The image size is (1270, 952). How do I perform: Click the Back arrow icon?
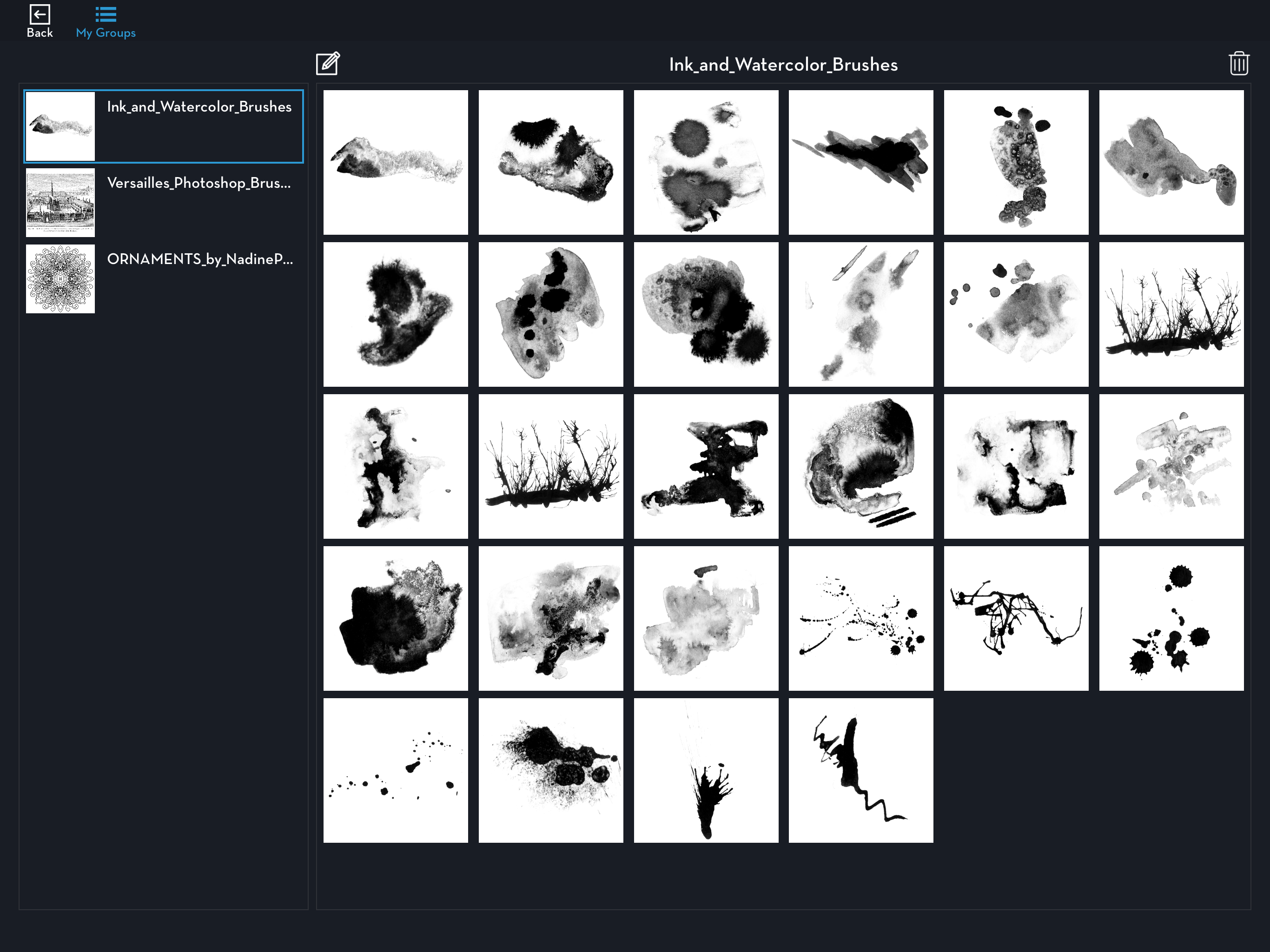pyautogui.click(x=40, y=15)
